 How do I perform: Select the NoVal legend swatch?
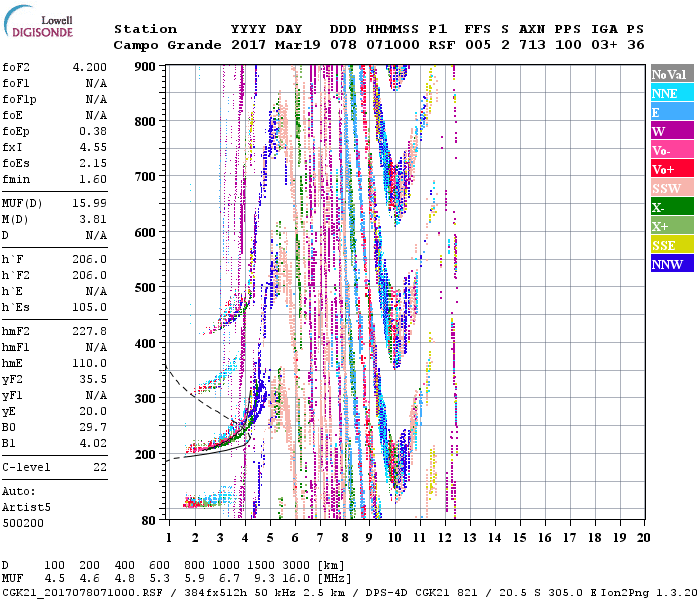672,74
